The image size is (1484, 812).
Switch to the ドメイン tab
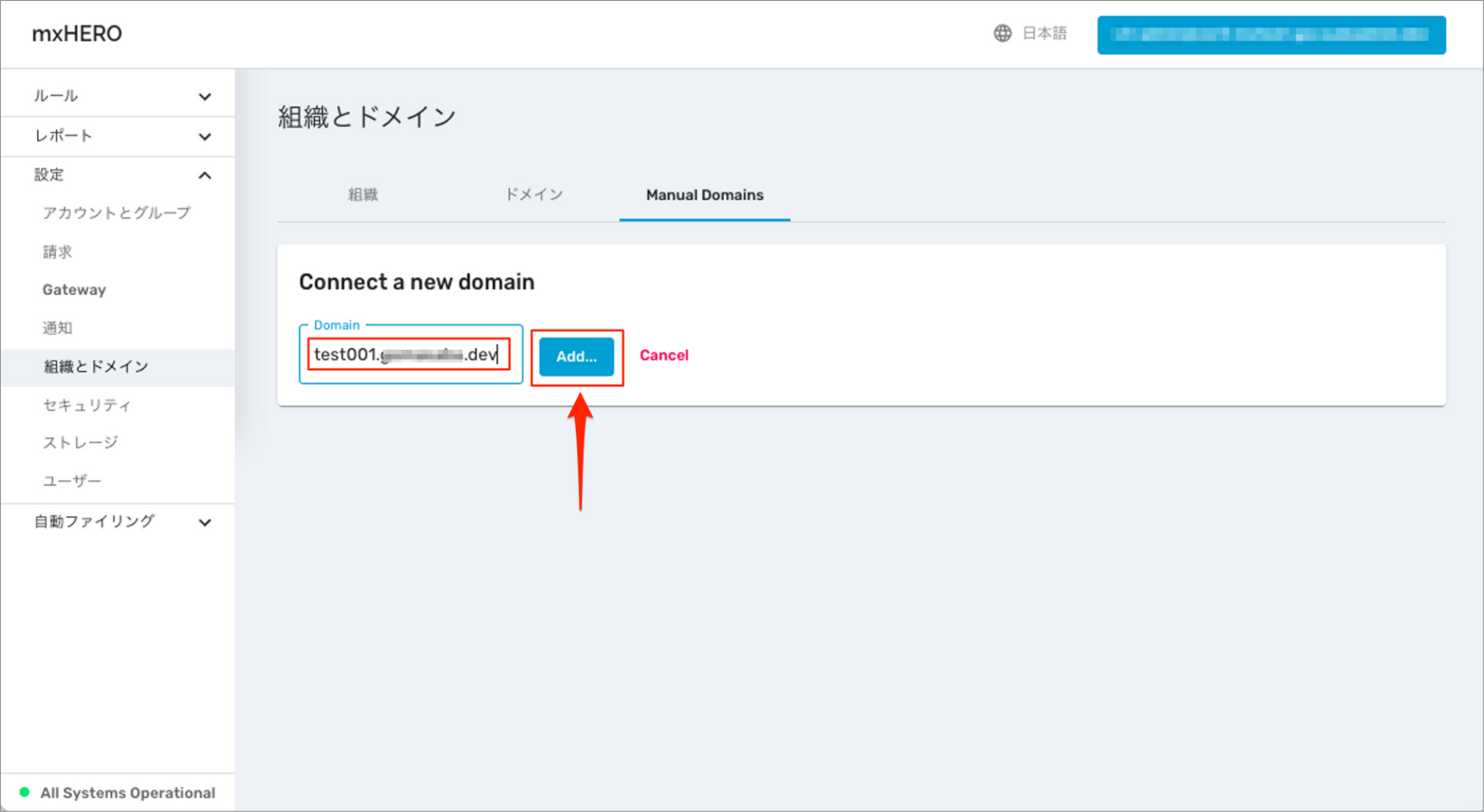point(533,195)
